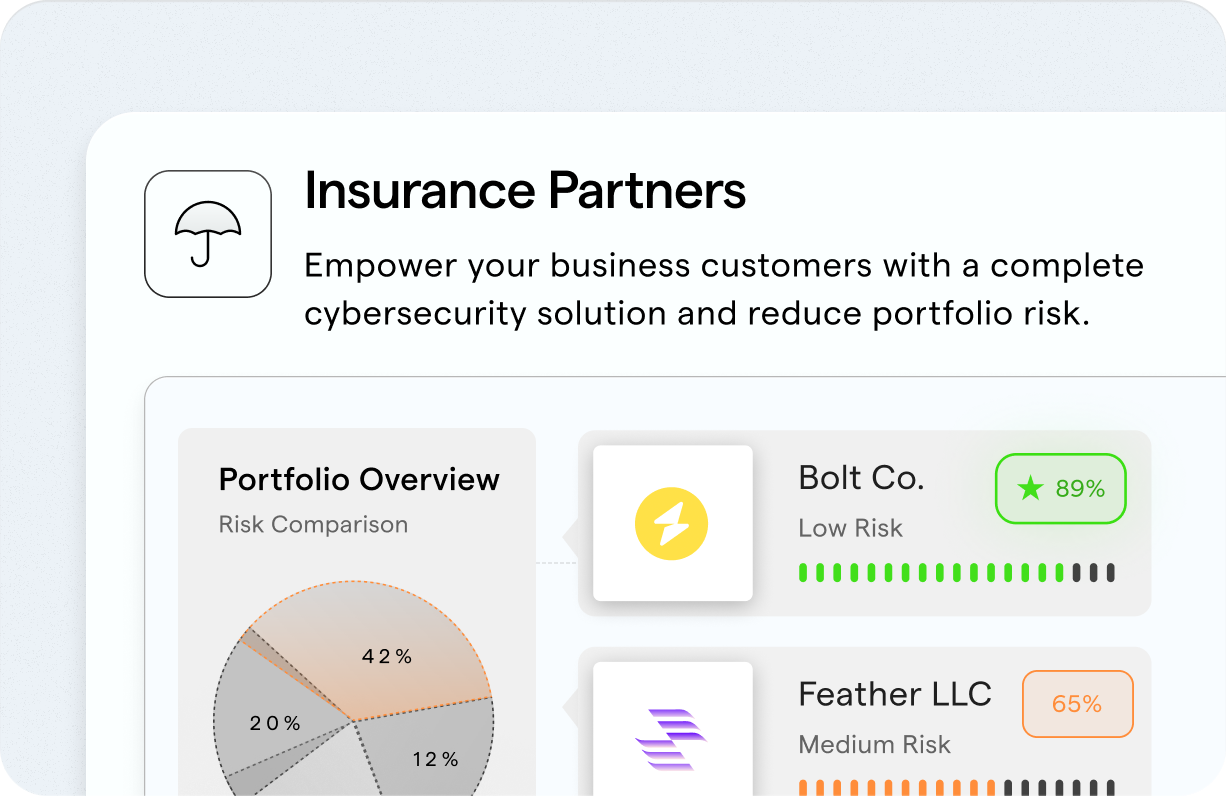Click the Risk Comparison subtitle
Image resolution: width=1226 pixels, height=796 pixels.
point(313,525)
